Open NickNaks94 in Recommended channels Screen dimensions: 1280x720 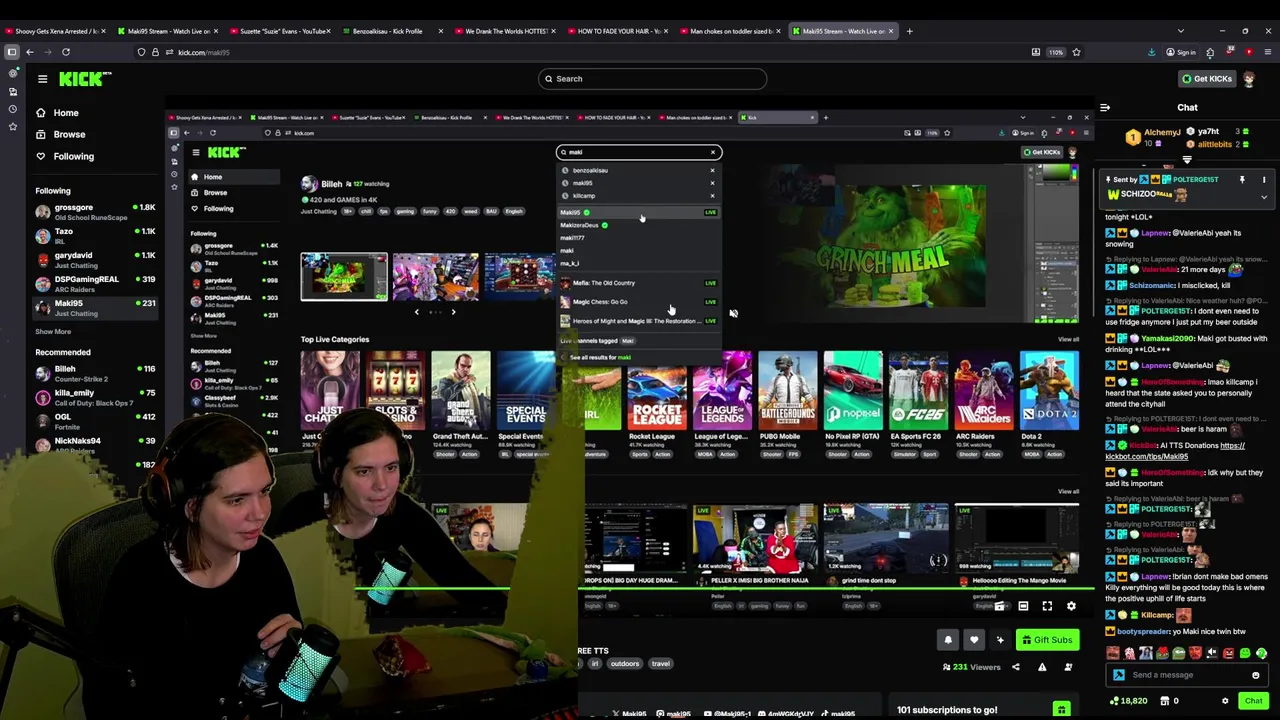pos(95,445)
